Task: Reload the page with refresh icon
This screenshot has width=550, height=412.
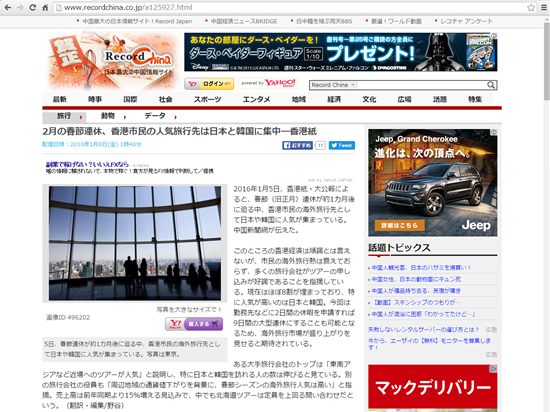Action: (32, 7)
